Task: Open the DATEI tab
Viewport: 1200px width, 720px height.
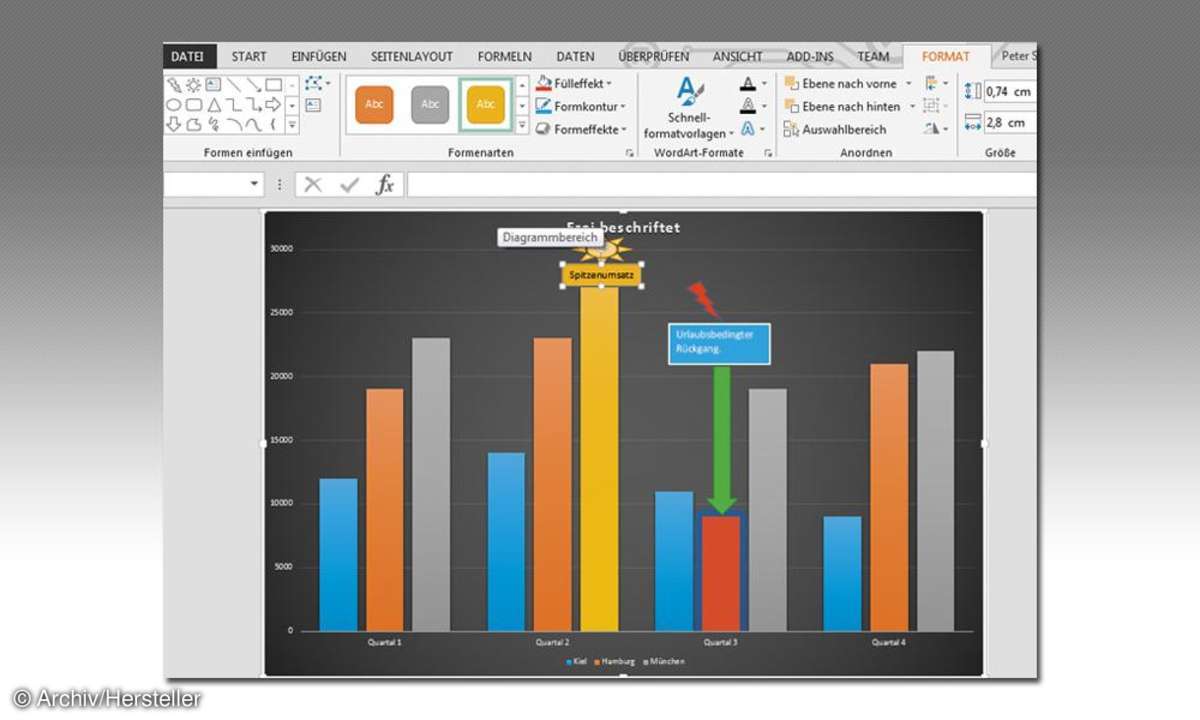Action: pos(187,57)
